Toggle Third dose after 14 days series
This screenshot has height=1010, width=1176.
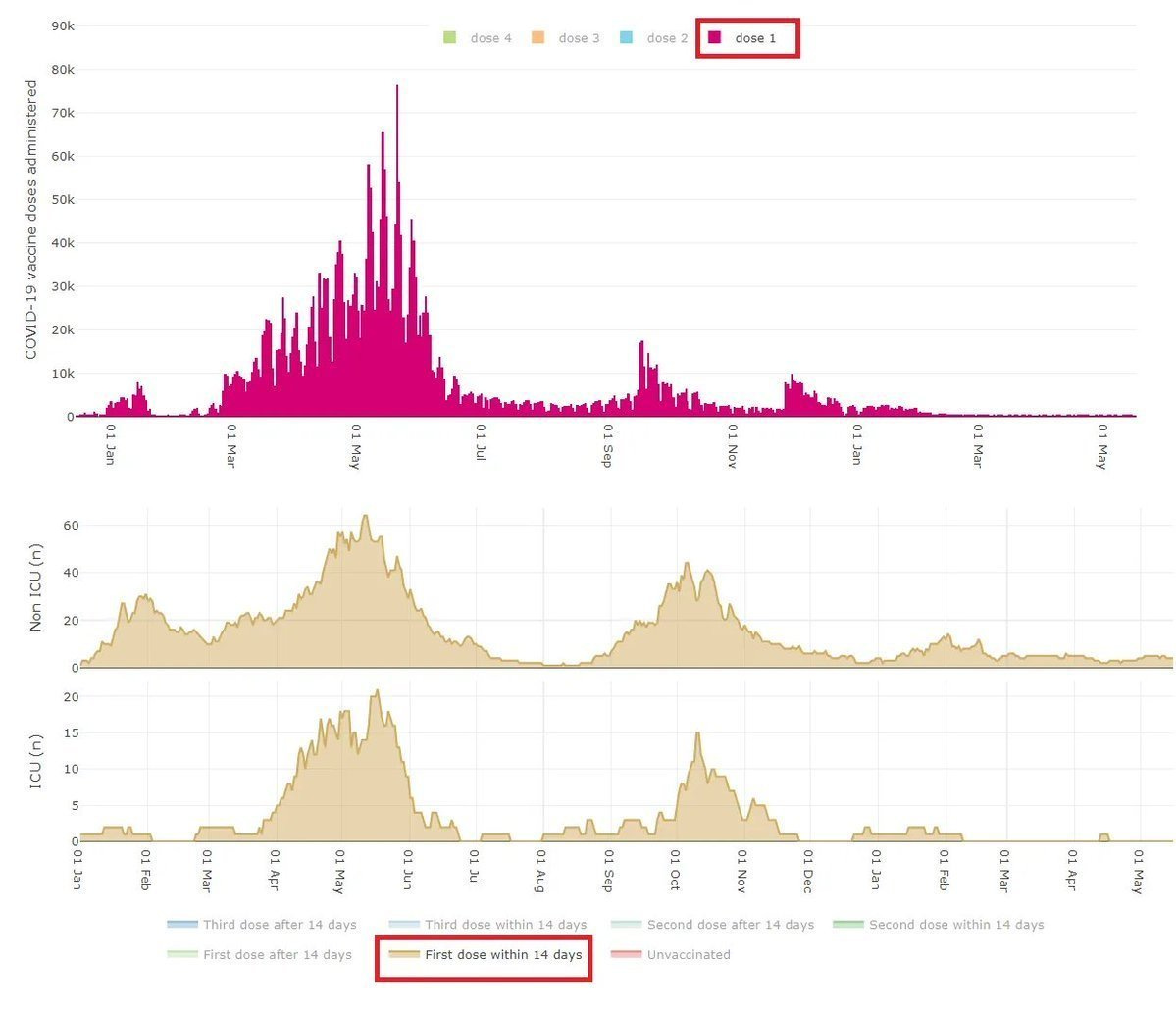pos(262,925)
